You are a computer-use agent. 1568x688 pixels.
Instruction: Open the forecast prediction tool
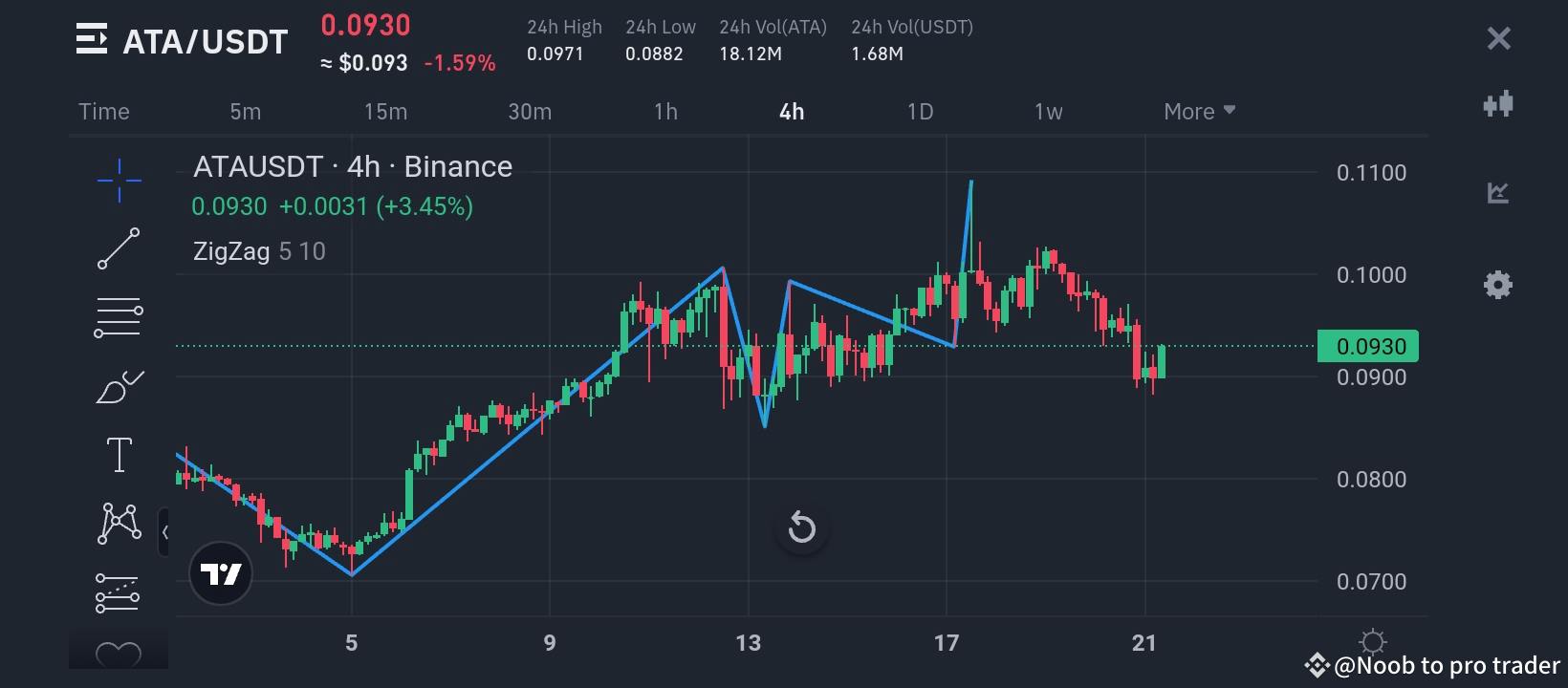[x=119, y=592]
